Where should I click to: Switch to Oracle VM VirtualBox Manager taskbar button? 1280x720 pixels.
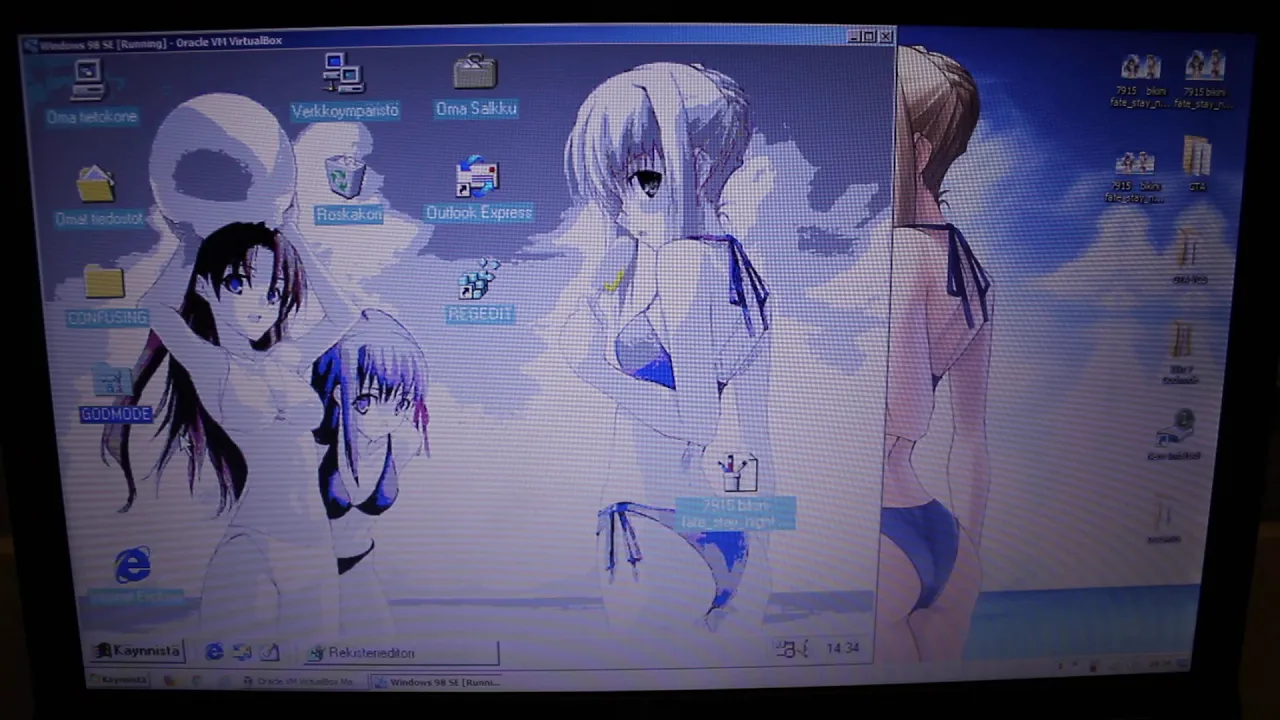pyautogui.click(x=304, y=682)
